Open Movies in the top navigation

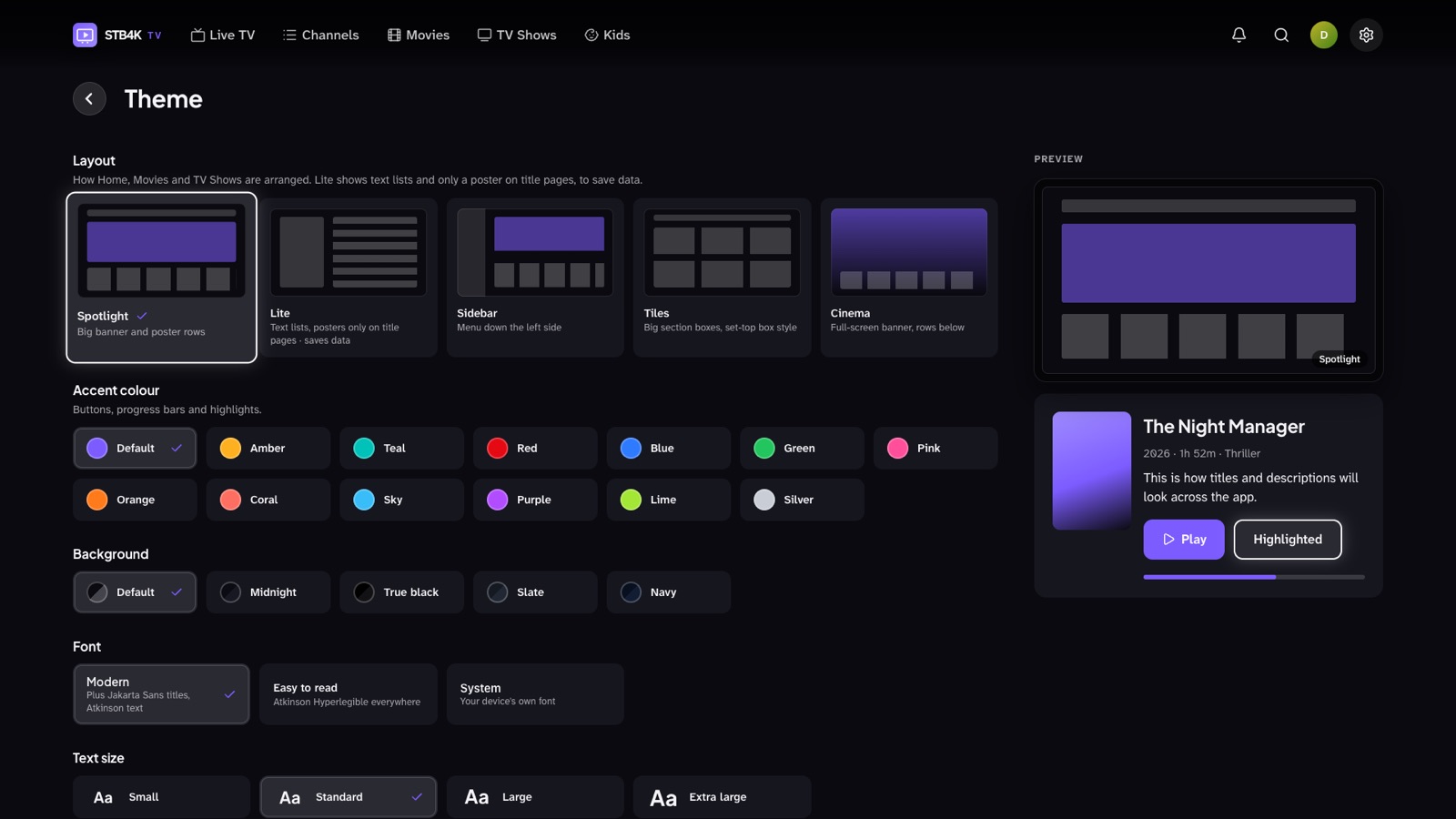point(419,35)
